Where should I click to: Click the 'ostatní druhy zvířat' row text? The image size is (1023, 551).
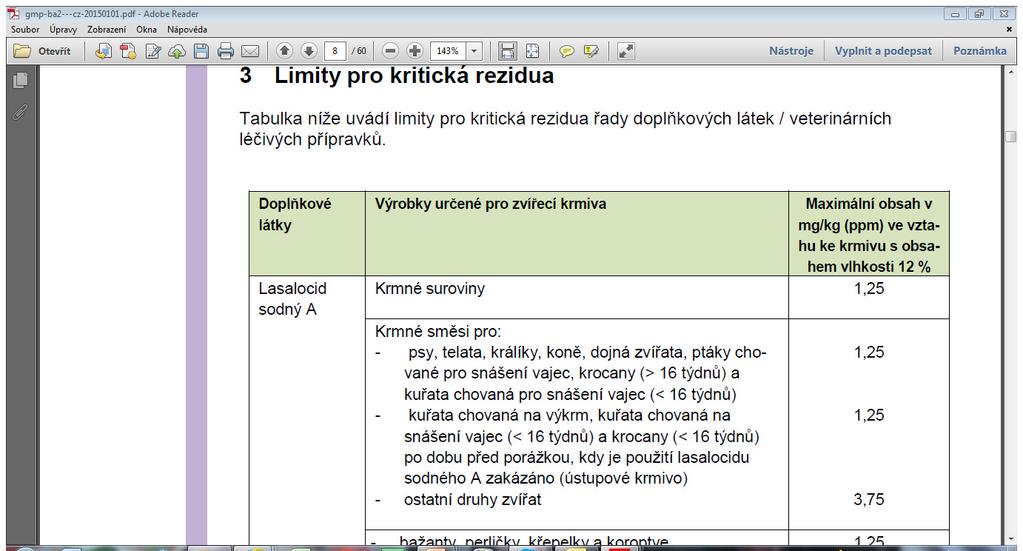[472, 499]
